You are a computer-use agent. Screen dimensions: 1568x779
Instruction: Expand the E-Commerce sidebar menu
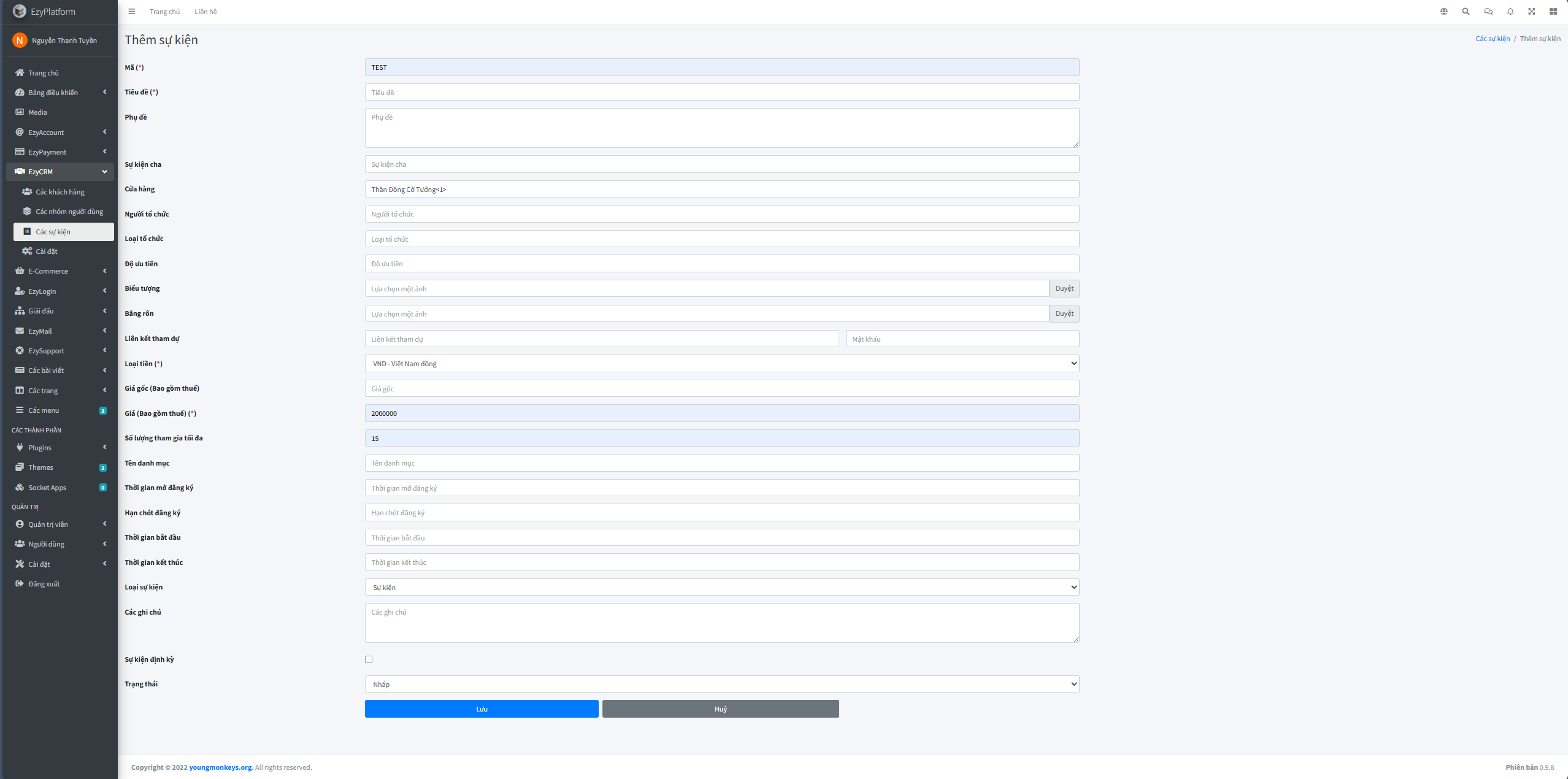click(60, 271)
